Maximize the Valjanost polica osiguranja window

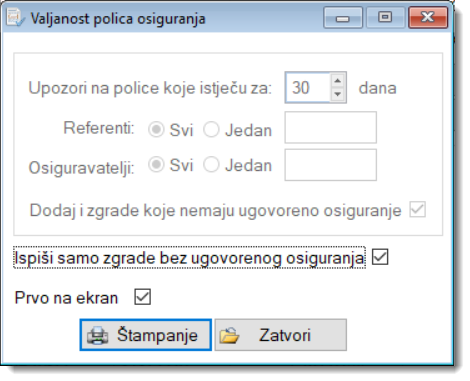(x=385, y=18)
